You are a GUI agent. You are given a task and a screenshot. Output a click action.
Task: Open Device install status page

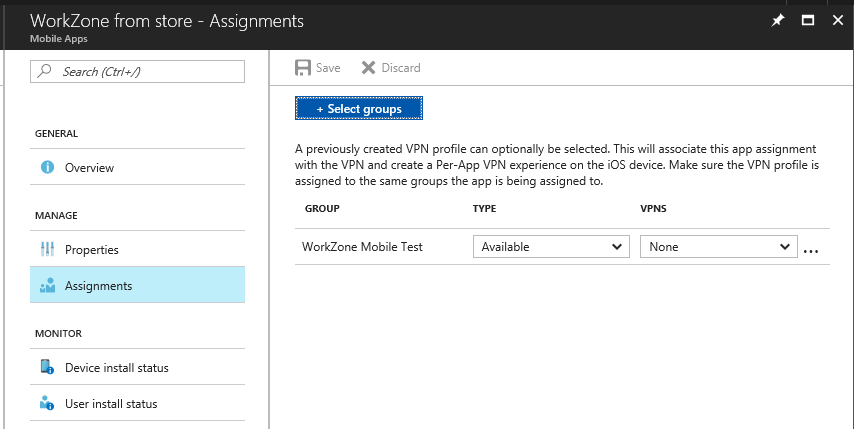(137, 367)
